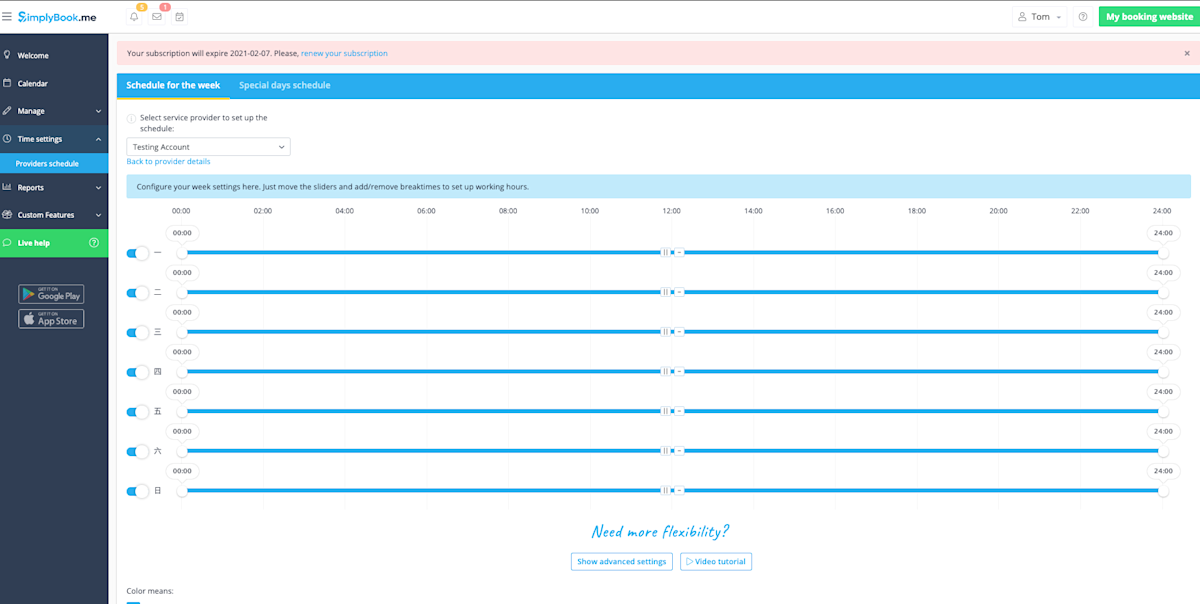Remove breaktime with minus on 六 row
1200x604 pixels.
[679, 451]
